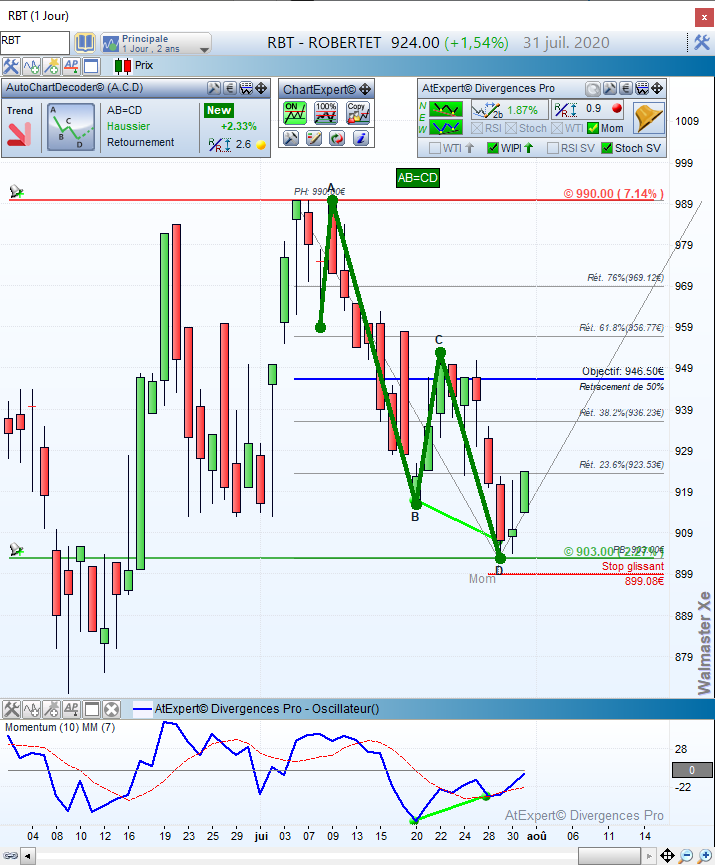Open wrench tools icon at top-right of header
Screen dimensions: 715x865
coord(702,42)
